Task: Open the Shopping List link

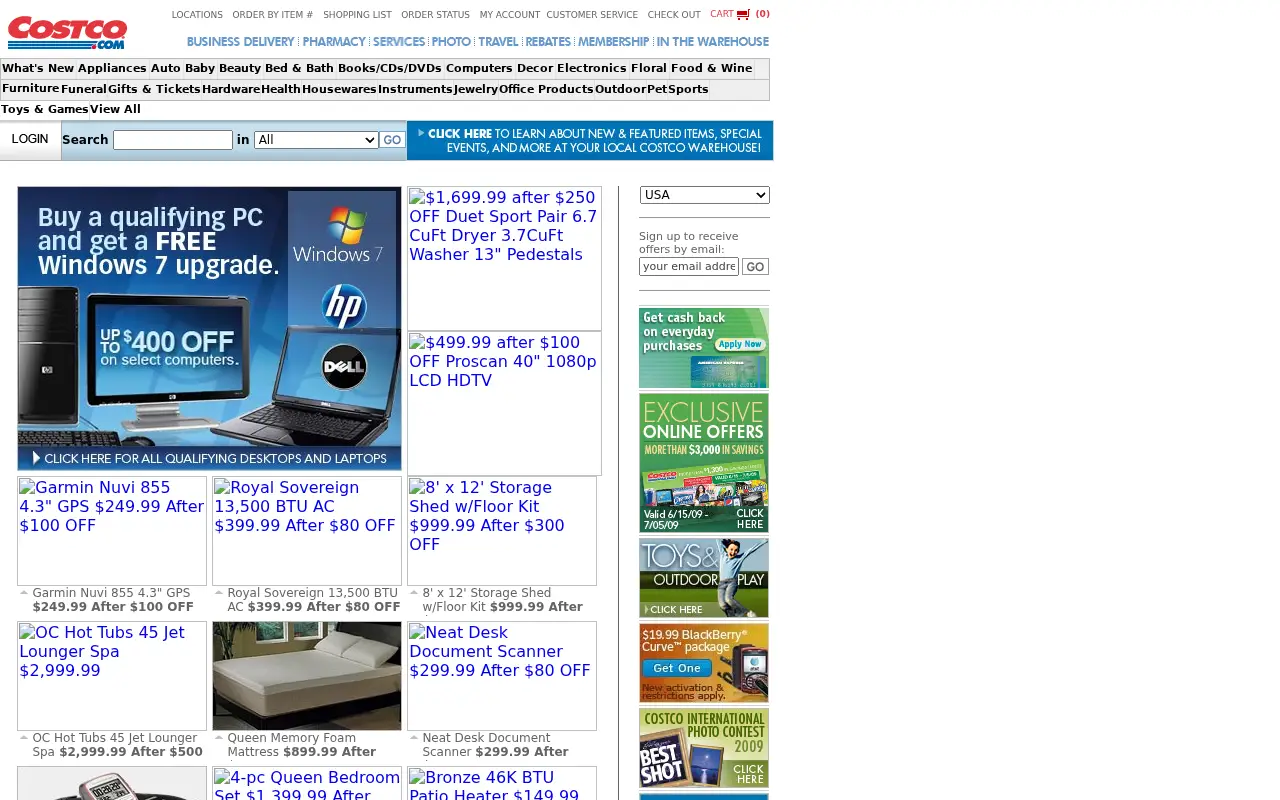Action: 357,15
